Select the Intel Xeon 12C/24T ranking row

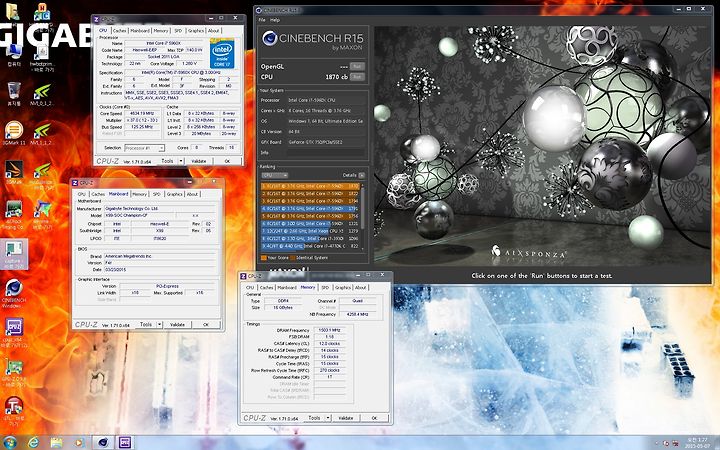click(x=310, y=231)
